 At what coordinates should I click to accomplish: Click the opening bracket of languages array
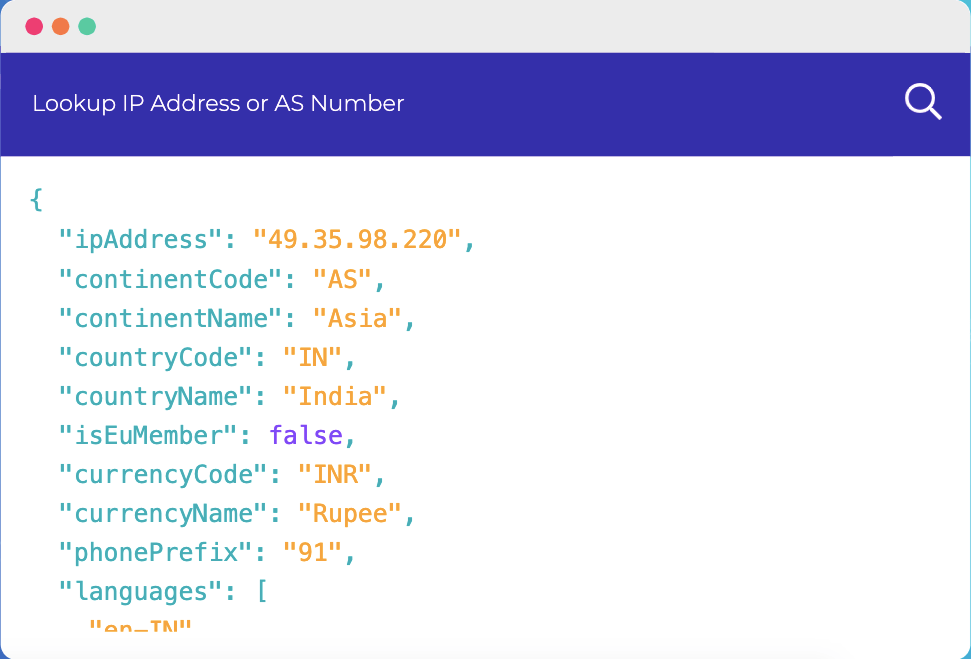click(261, 591)
